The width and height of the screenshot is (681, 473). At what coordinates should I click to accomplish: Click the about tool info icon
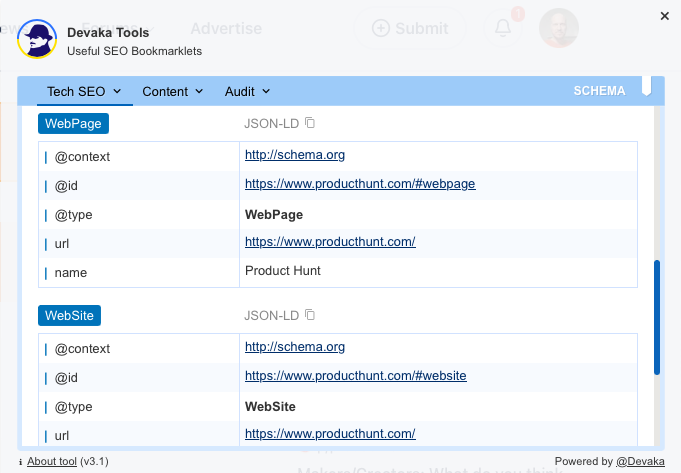(x=20, y=462)
